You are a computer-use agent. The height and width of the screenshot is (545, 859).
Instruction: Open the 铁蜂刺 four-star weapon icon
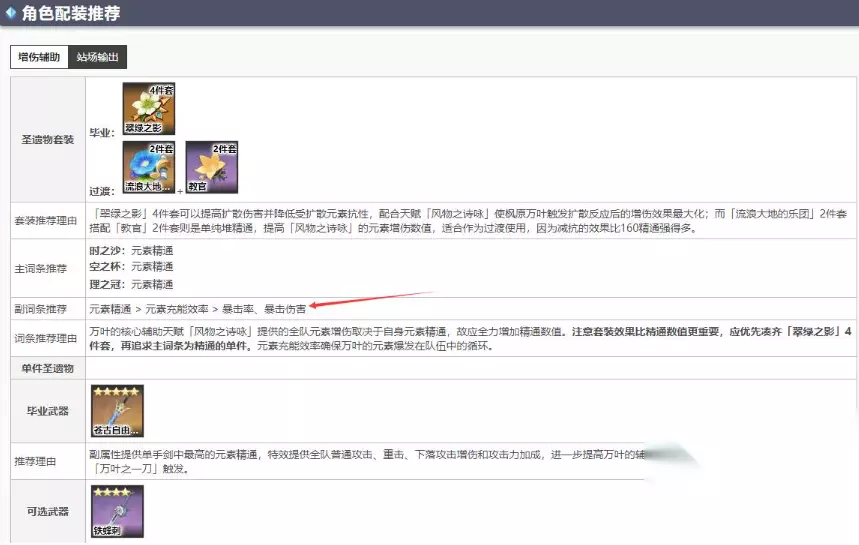coord(117,511)
